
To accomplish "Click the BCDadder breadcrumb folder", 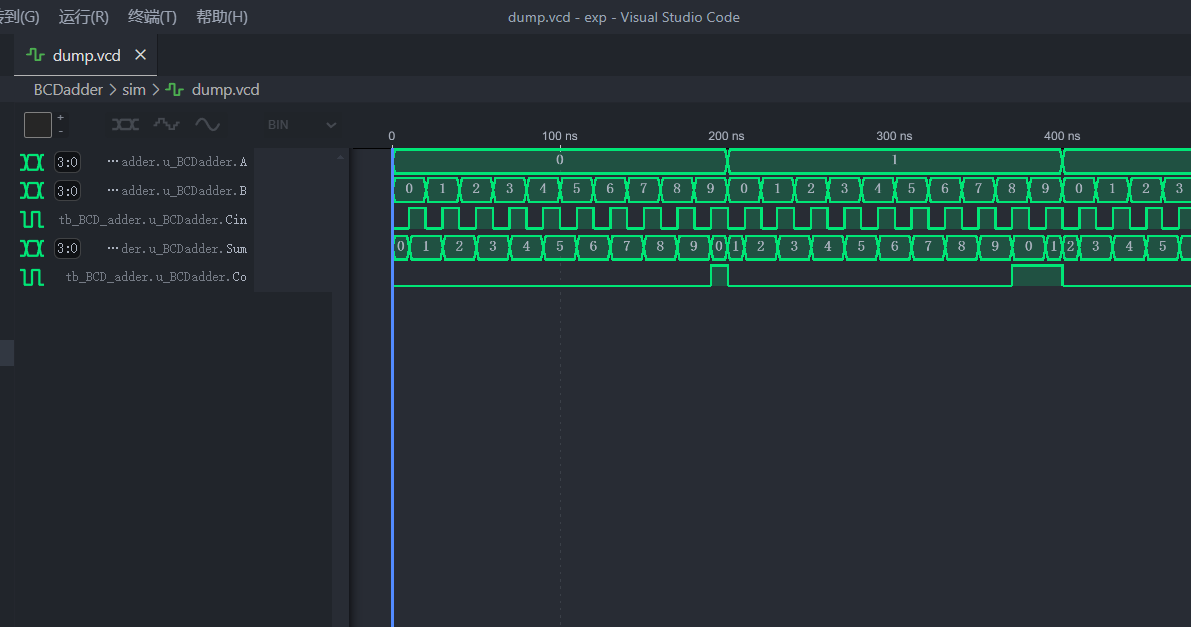I will (x=68, y=90).
